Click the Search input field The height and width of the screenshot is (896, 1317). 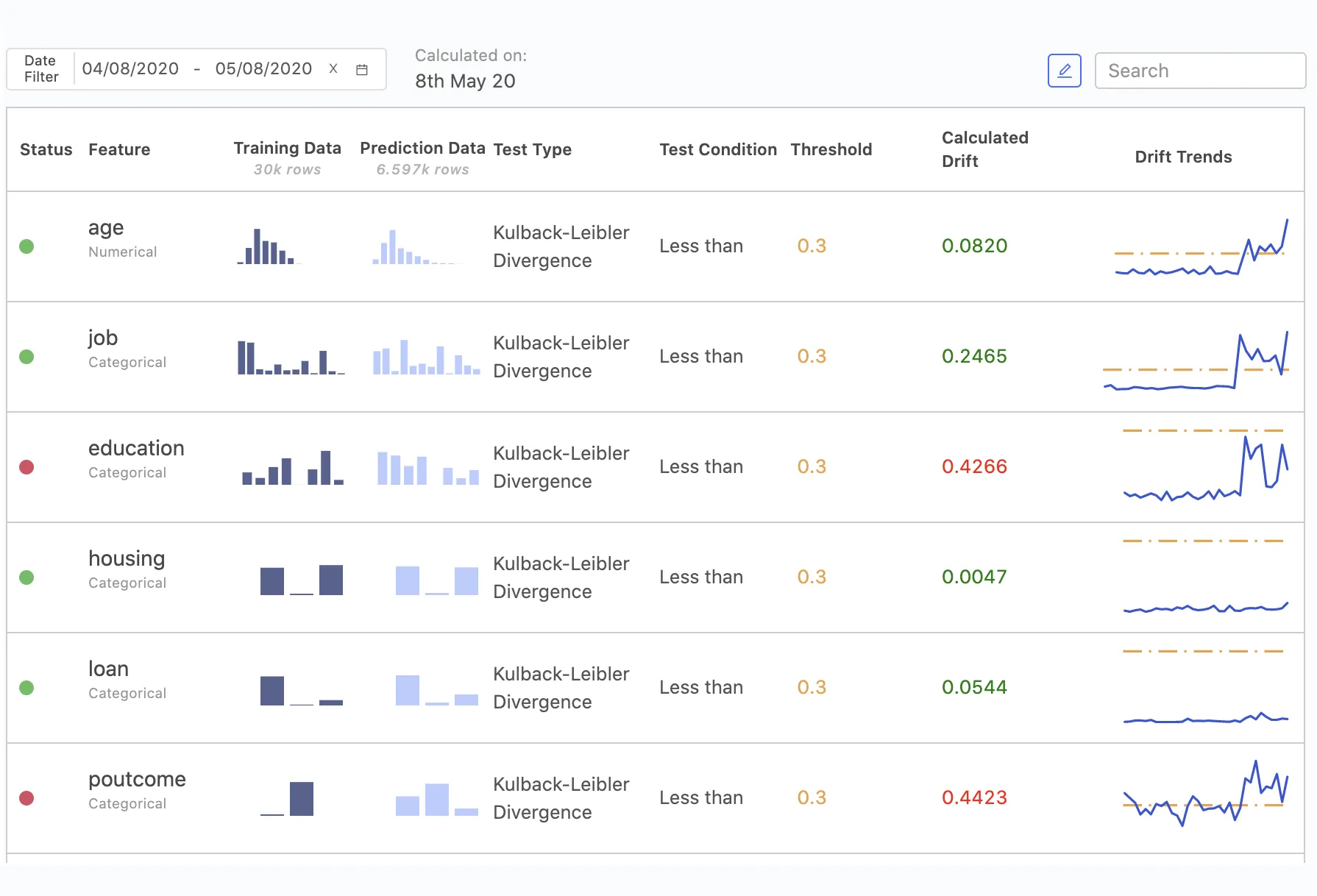point(1200,71)
